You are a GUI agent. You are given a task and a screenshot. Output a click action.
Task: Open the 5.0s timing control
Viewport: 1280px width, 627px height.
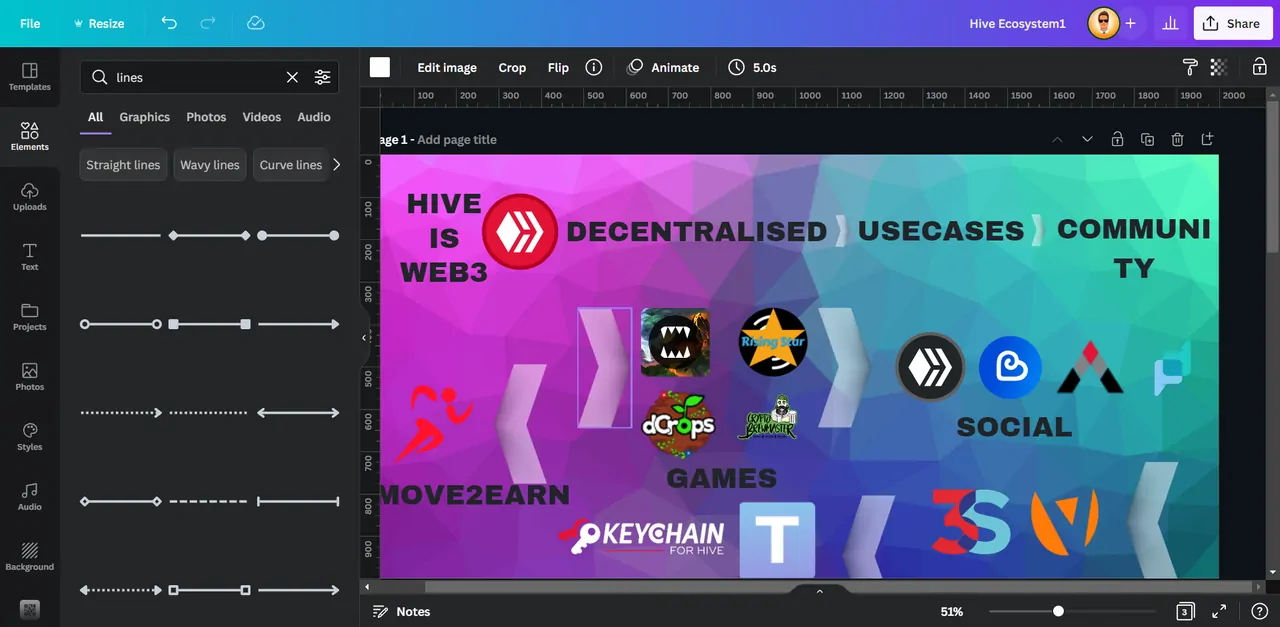coord(752,67)
